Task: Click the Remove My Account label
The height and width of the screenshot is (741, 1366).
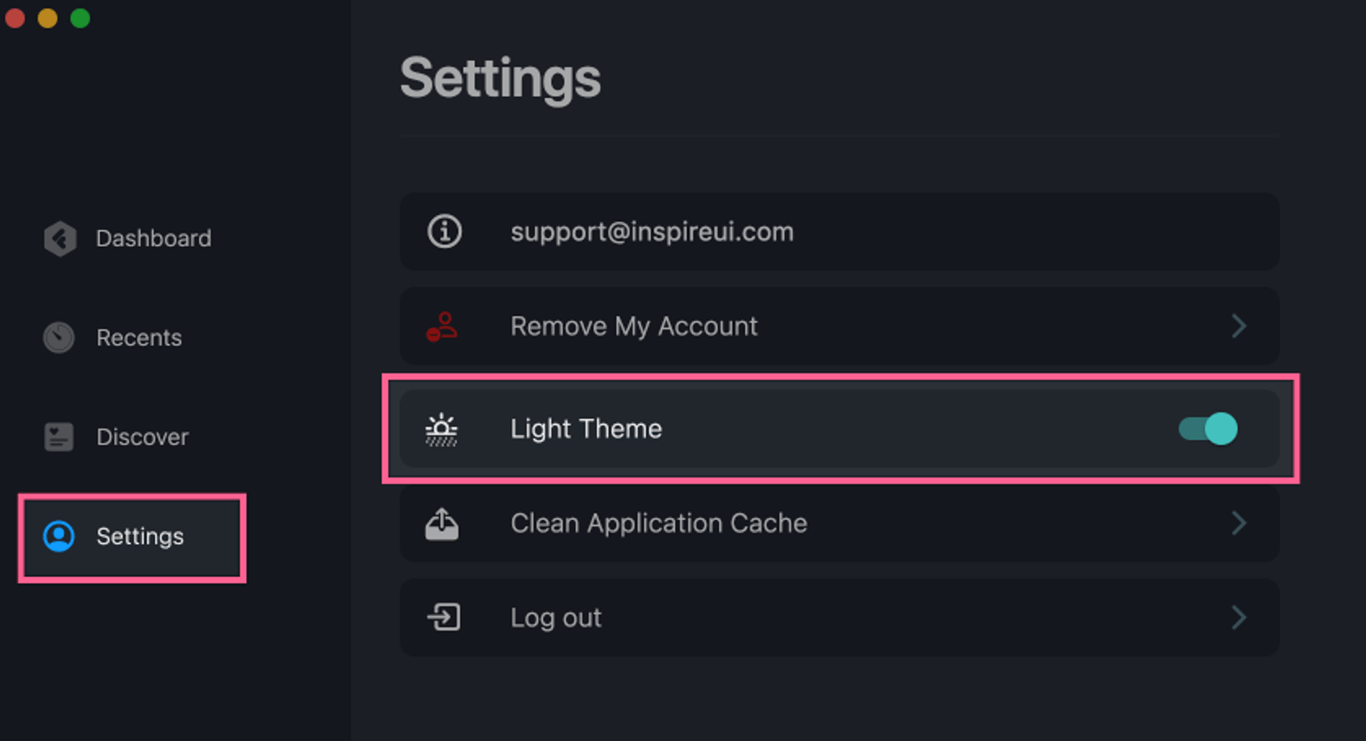Action: tap(634, 326)
